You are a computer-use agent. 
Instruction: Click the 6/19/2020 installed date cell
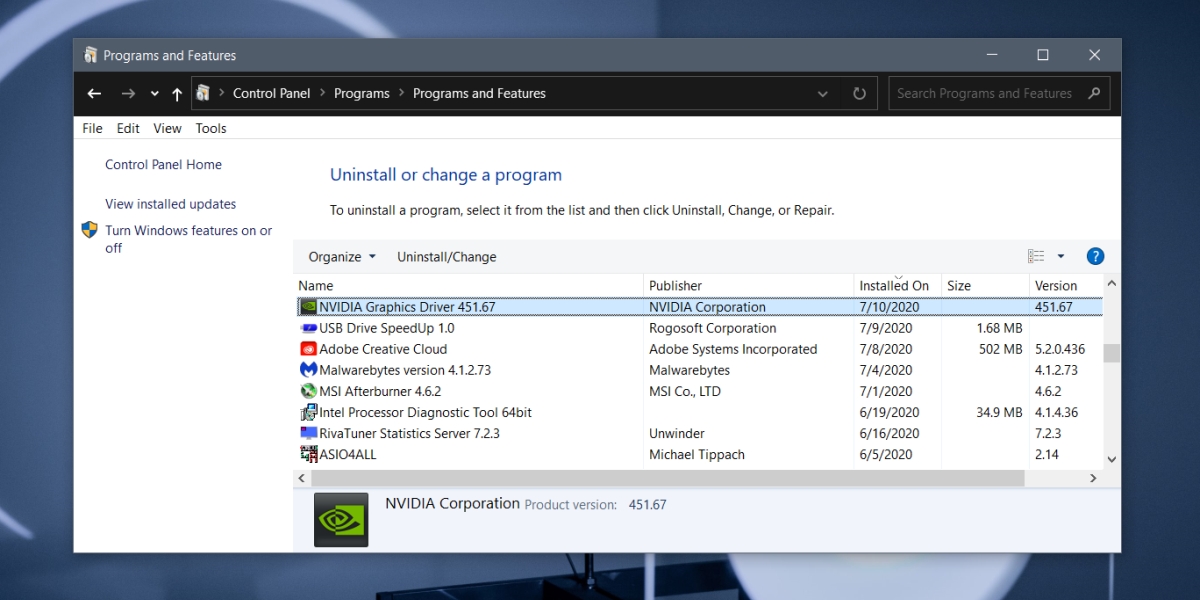pos(889,412)
